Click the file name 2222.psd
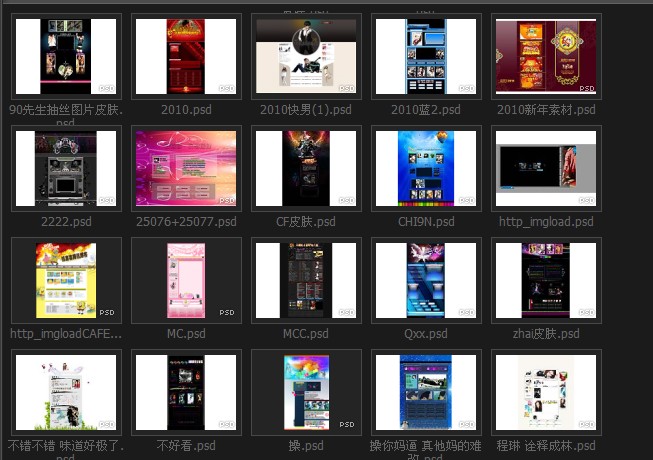 (x=66, y=222)
